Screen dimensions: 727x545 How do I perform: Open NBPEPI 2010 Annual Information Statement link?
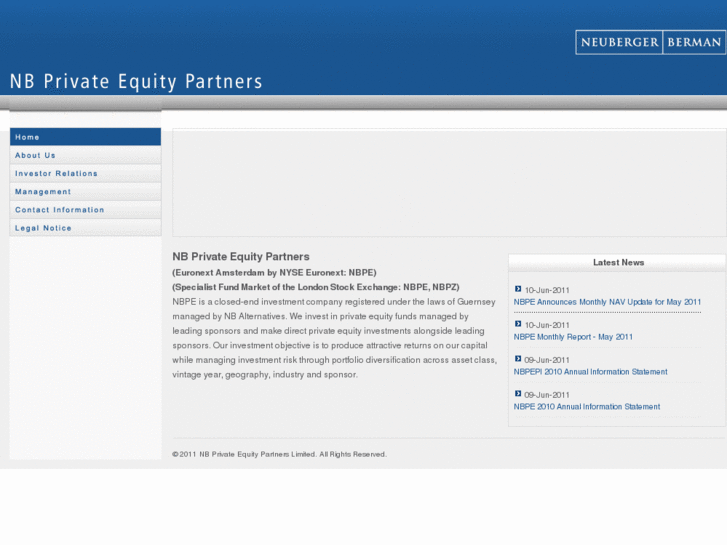pyautogui.click(x=591, y=372)
